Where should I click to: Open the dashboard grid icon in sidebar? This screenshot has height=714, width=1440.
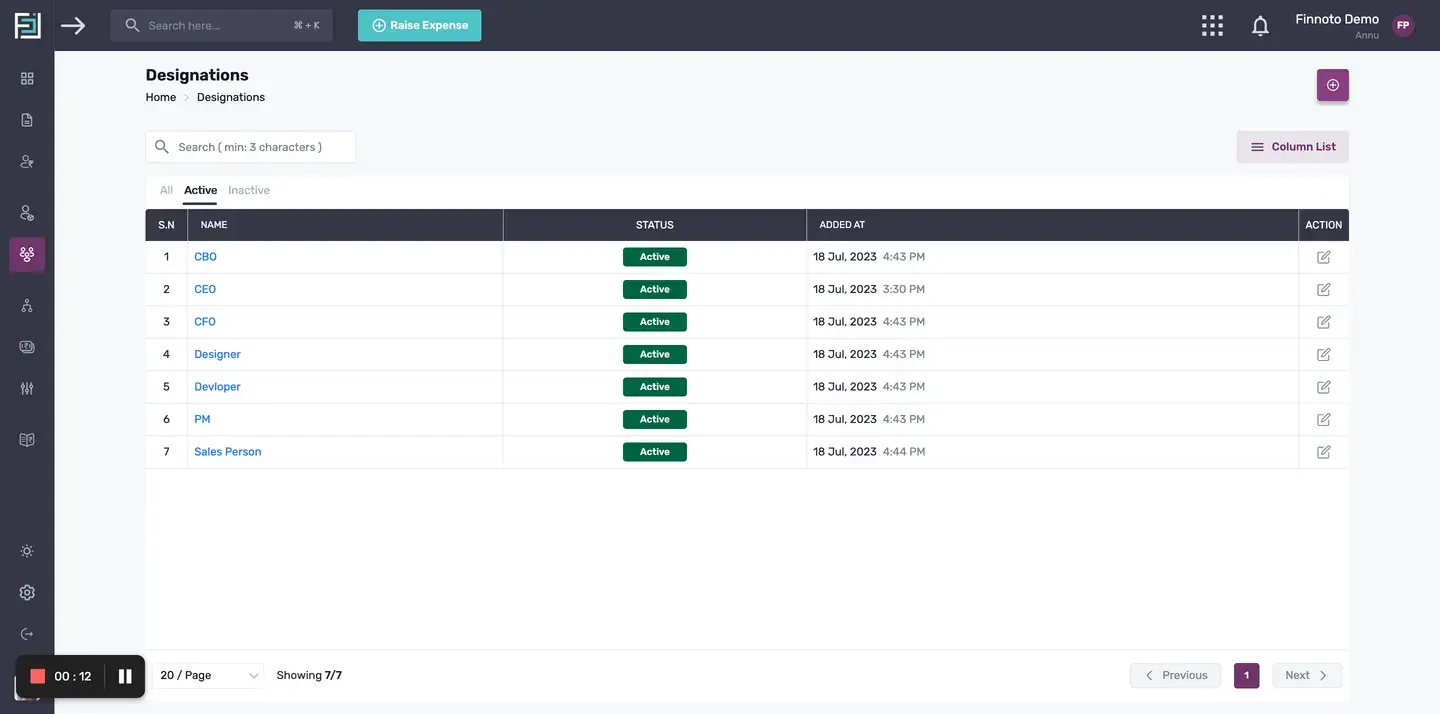point(27,78)
